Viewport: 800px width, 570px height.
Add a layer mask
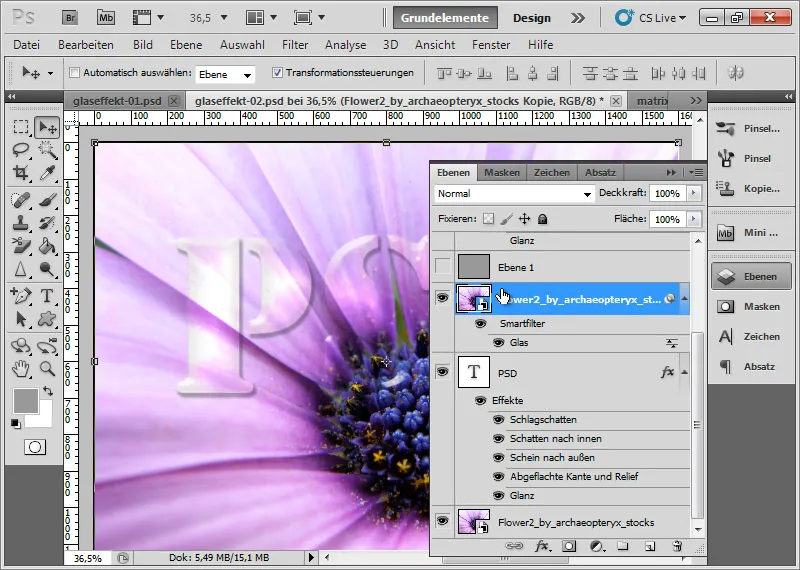[568, 547]
